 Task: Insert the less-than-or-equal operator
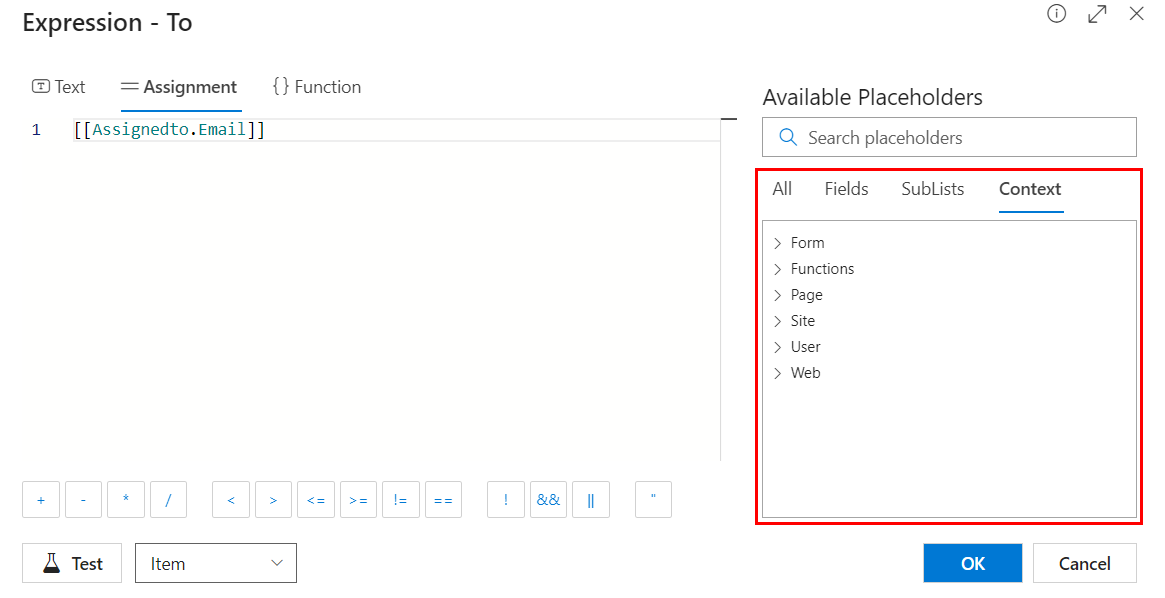tap(315, 500)
